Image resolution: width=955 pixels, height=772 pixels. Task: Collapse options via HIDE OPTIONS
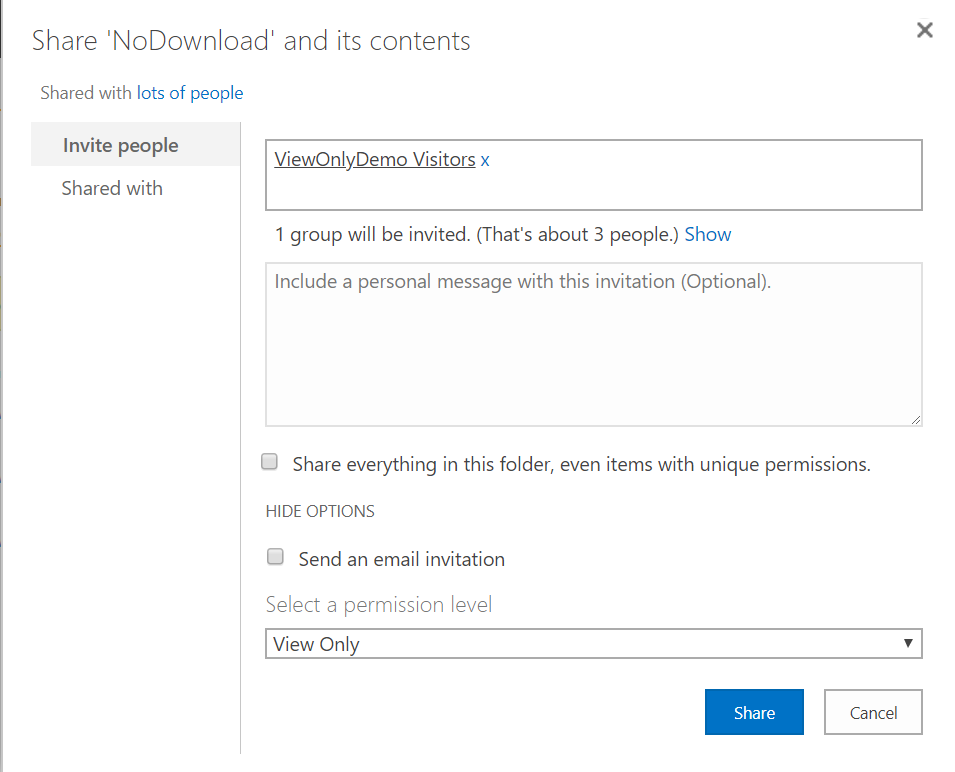point(320,511)
